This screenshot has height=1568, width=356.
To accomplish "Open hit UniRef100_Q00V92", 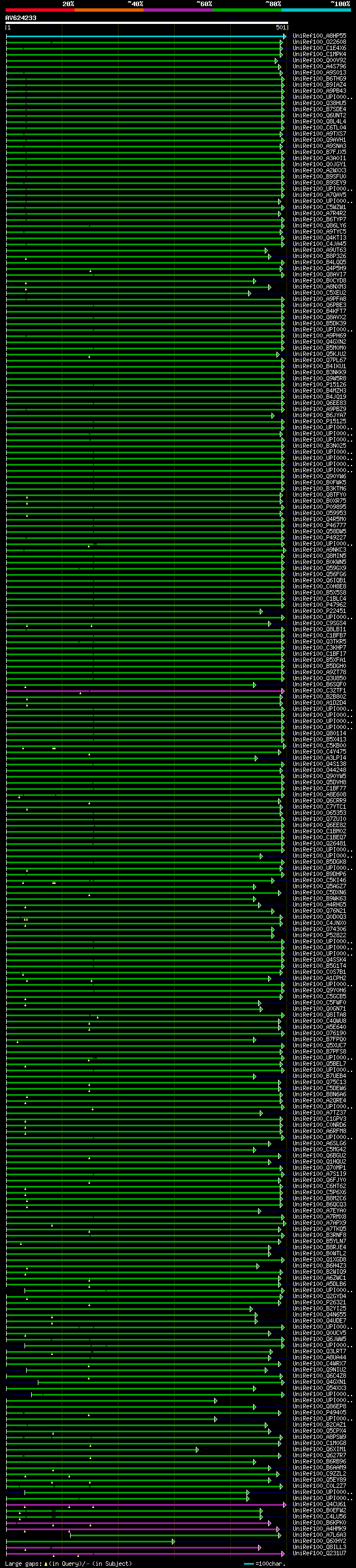I will pyautogui.click(x=319, y=60).
